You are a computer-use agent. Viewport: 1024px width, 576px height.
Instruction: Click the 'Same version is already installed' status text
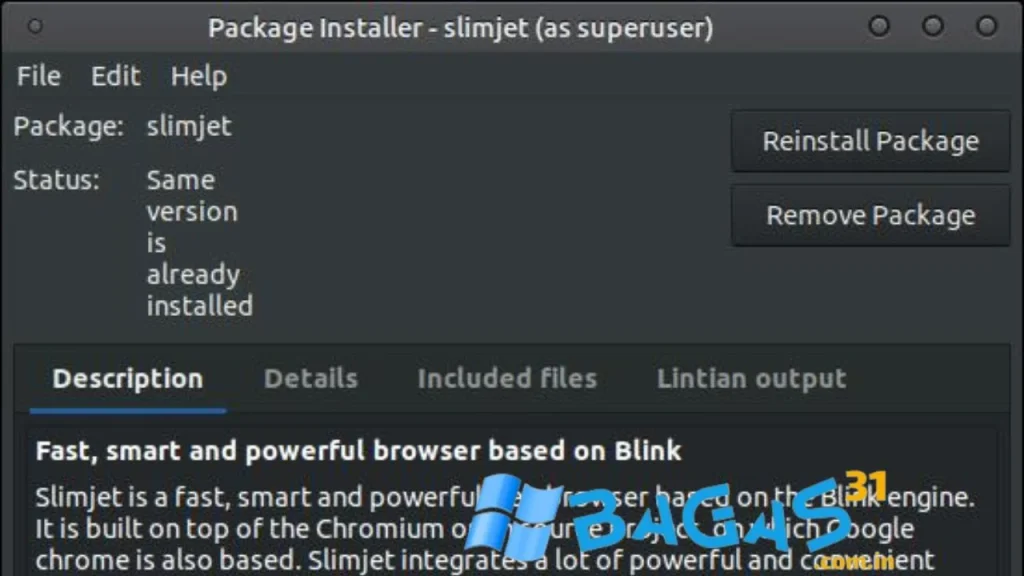click(x=199, y=243)
